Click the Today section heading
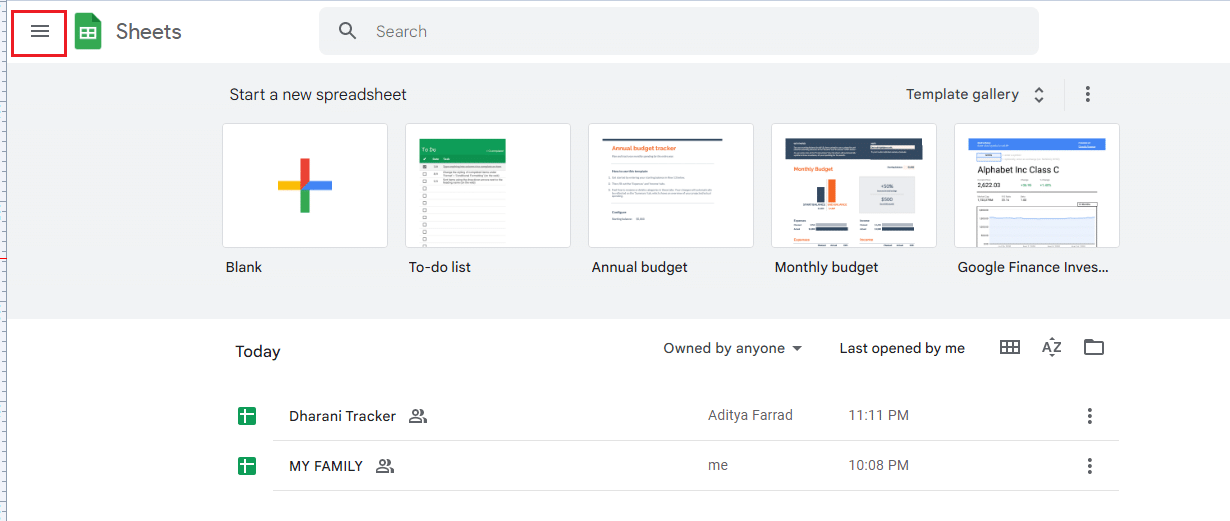 258,351
